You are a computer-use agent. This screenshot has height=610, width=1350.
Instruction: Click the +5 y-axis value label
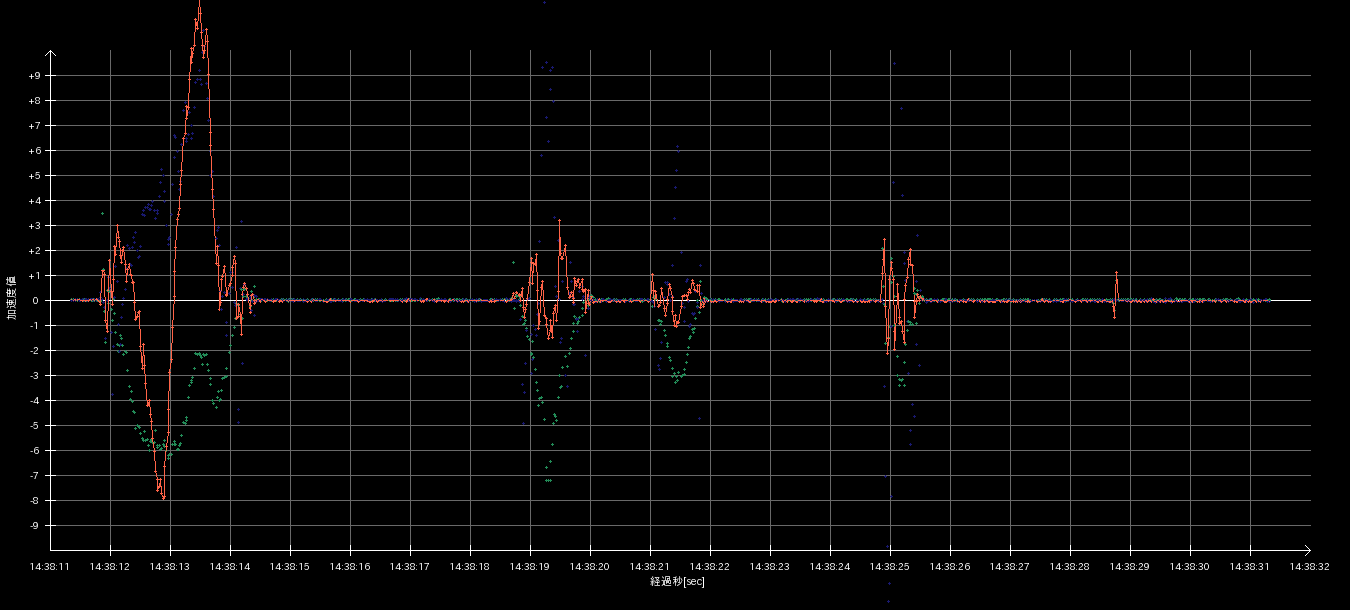pyautogui.click(x=35, y=176)
